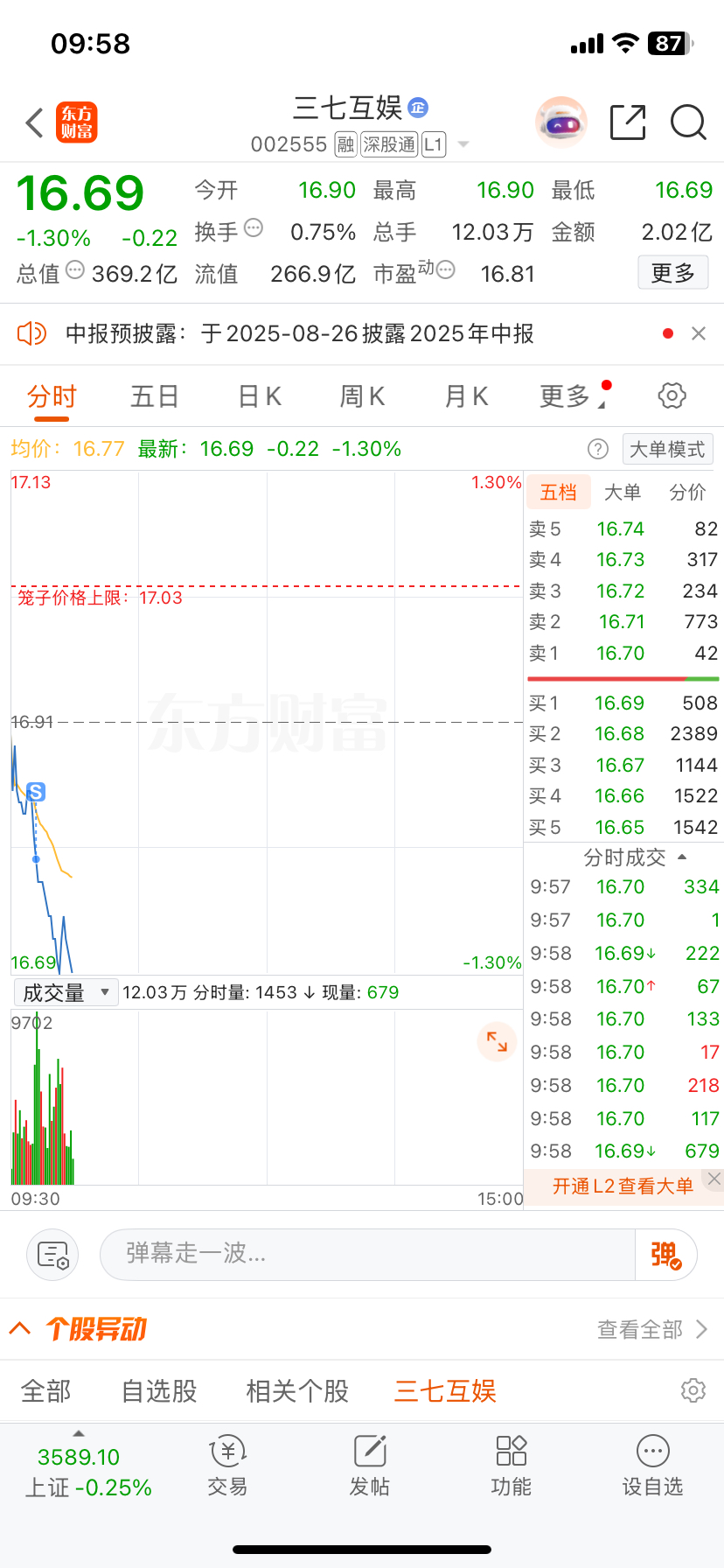Screen dimensions: 724x1568
Task: Open the 功能 functions icon
Action: 511,1466
